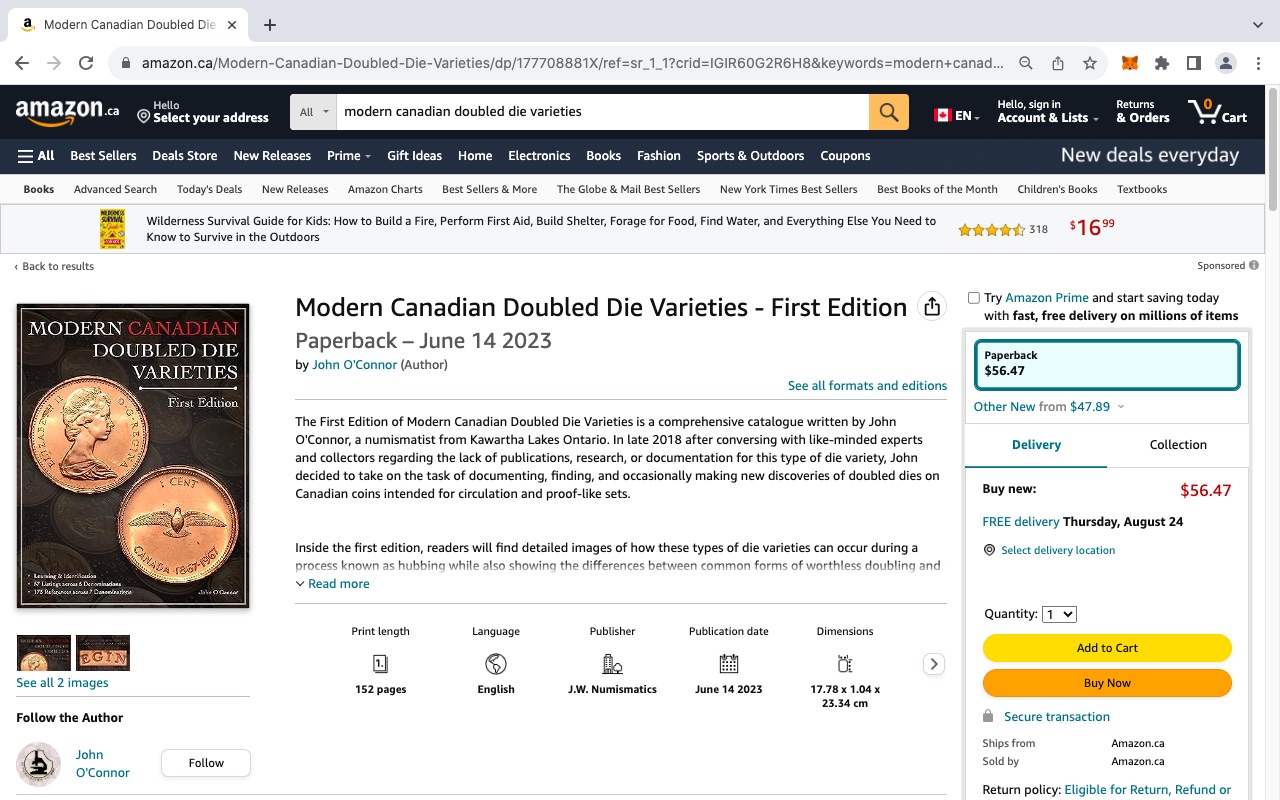Click the orange search magnifier button
The height and width of the screenshot is (800, 1280).
coord(889,112)
